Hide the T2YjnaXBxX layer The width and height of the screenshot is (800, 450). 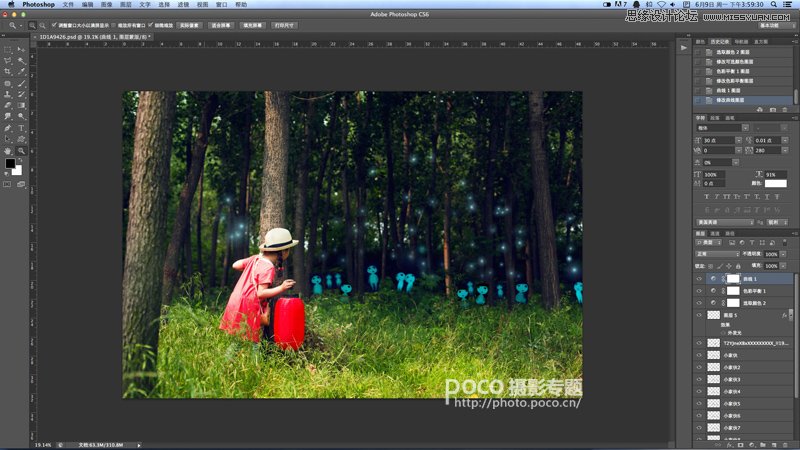(x=699, y=343)
